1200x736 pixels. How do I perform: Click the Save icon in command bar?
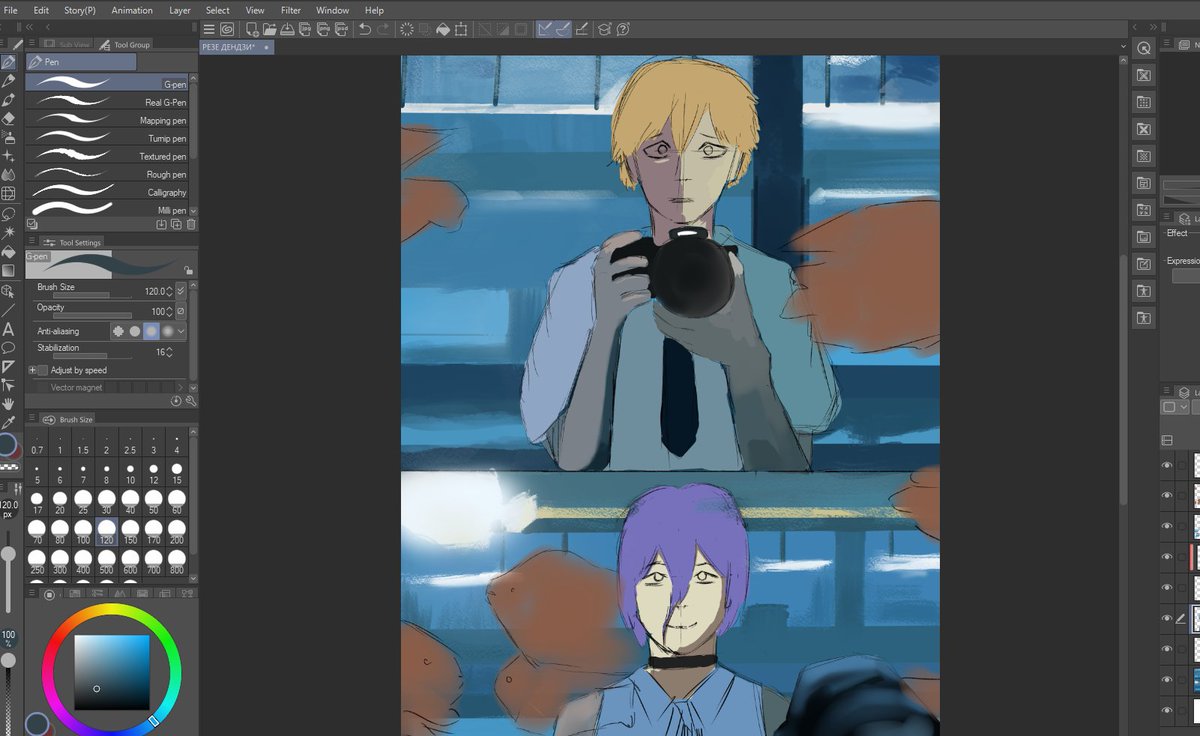[288, 29]
